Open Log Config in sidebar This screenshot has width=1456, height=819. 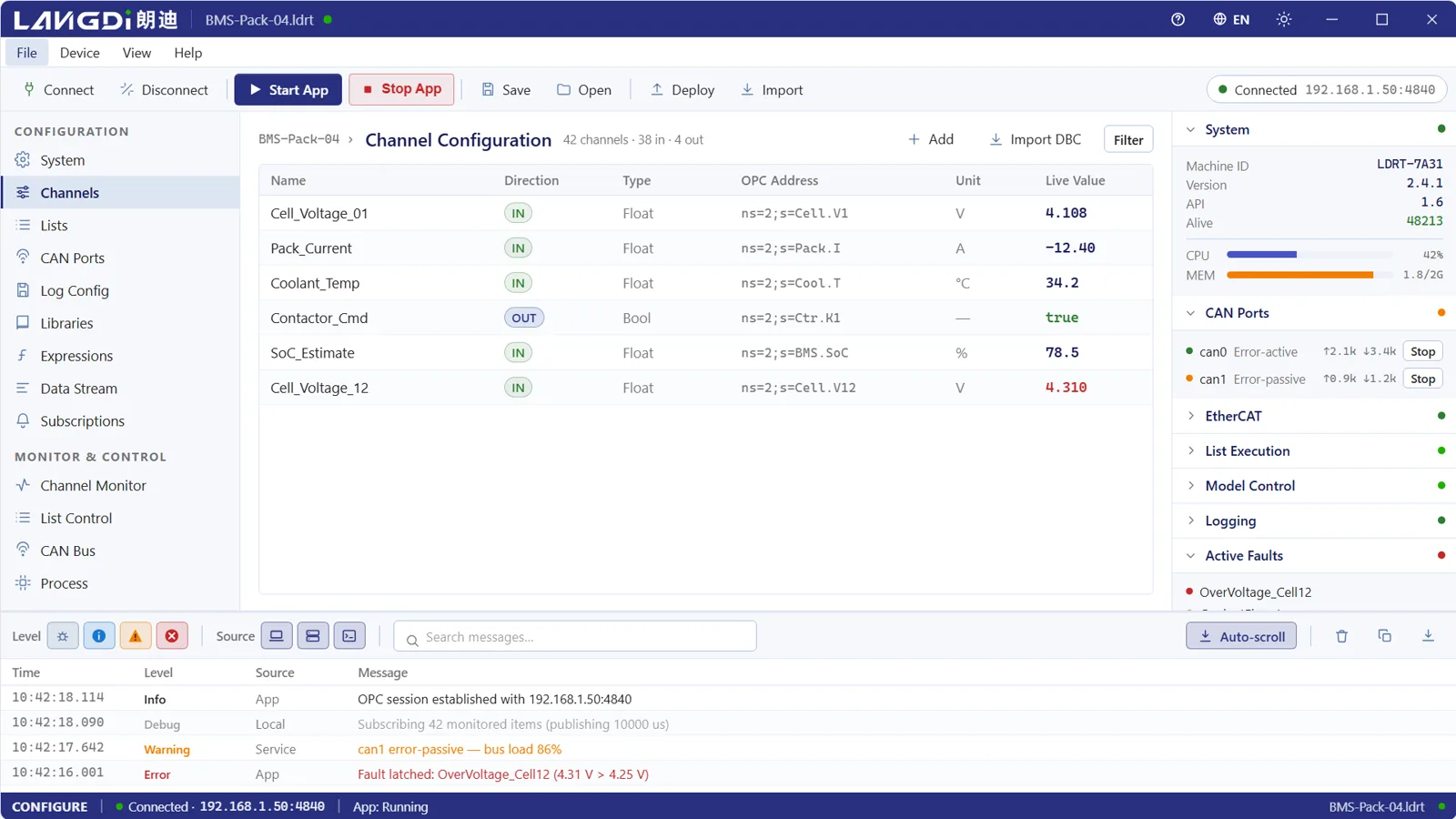pyautogui.click(x=120, y=291)
